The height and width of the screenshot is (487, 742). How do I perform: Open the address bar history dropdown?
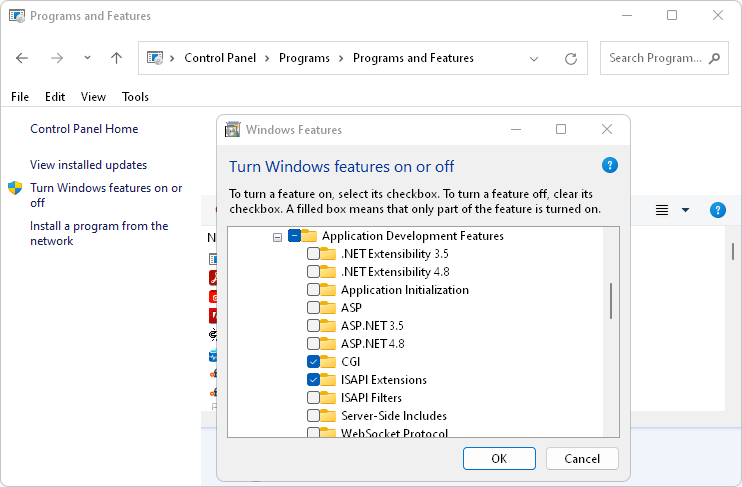534,58
